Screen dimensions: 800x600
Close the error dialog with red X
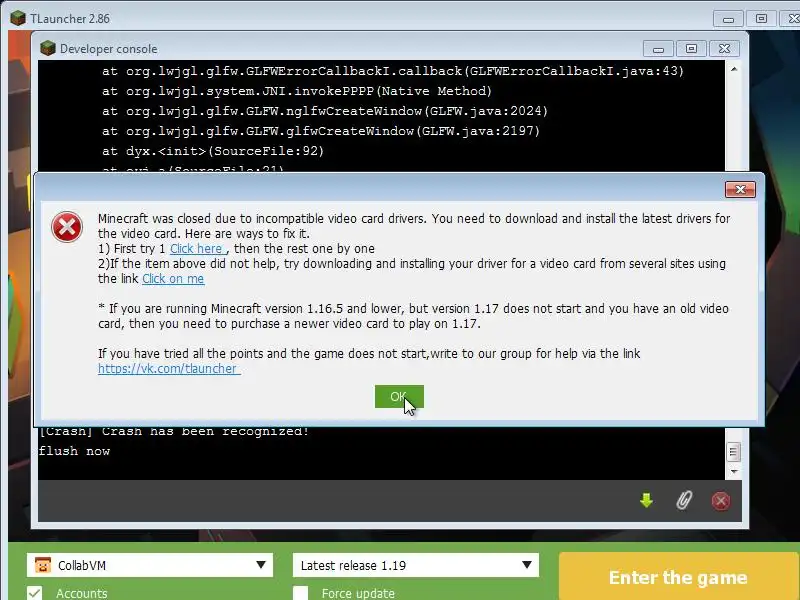pos(740,190)
